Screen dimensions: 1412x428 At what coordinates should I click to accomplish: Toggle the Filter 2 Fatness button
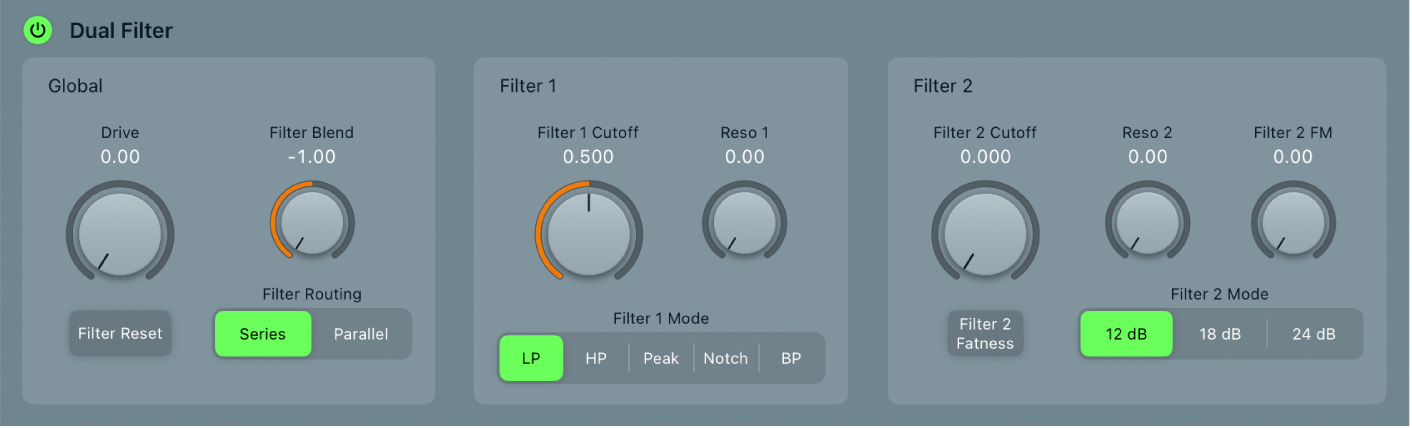point(985,334)
